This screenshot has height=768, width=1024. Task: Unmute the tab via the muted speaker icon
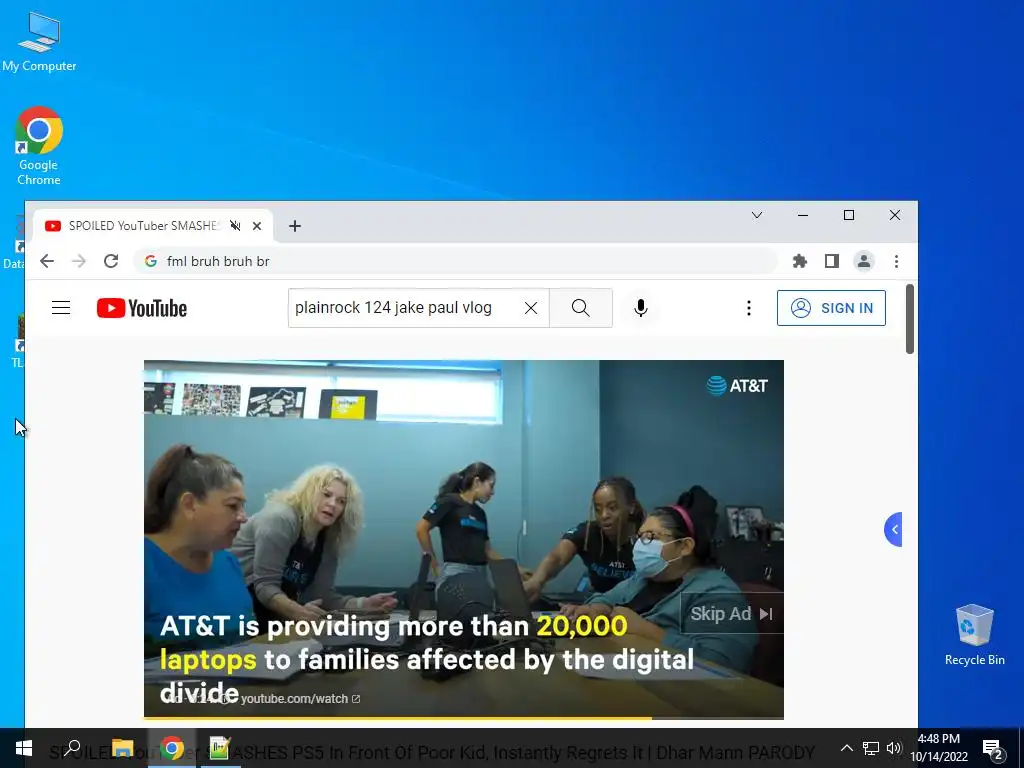coord(235,226)
